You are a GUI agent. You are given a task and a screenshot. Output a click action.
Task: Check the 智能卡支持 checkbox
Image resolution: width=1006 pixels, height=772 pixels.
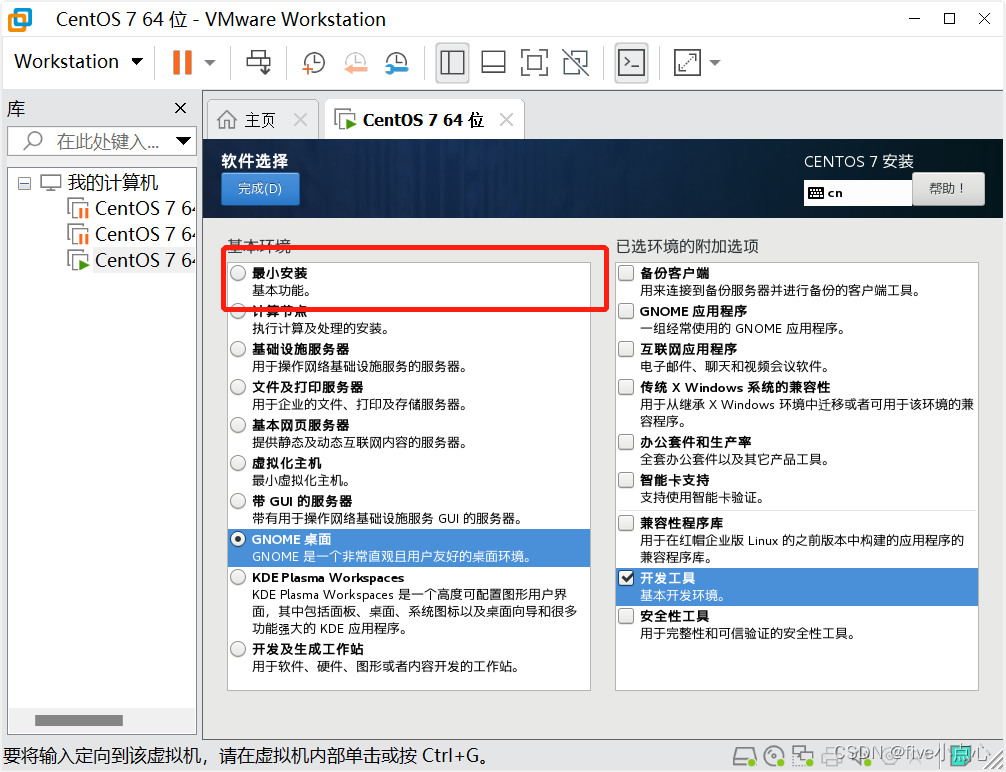pyautogui.click(x=626, y=480)
